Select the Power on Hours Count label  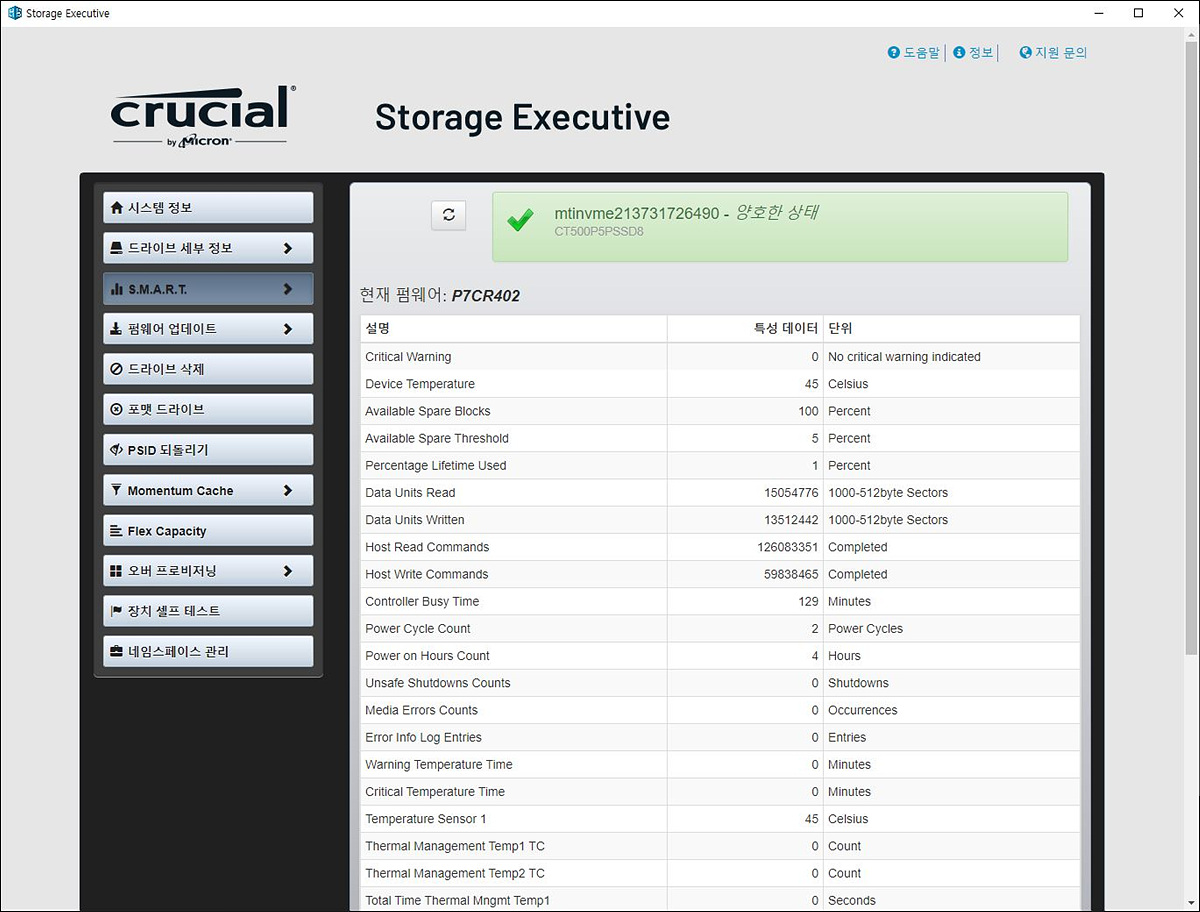coord(428,656)
